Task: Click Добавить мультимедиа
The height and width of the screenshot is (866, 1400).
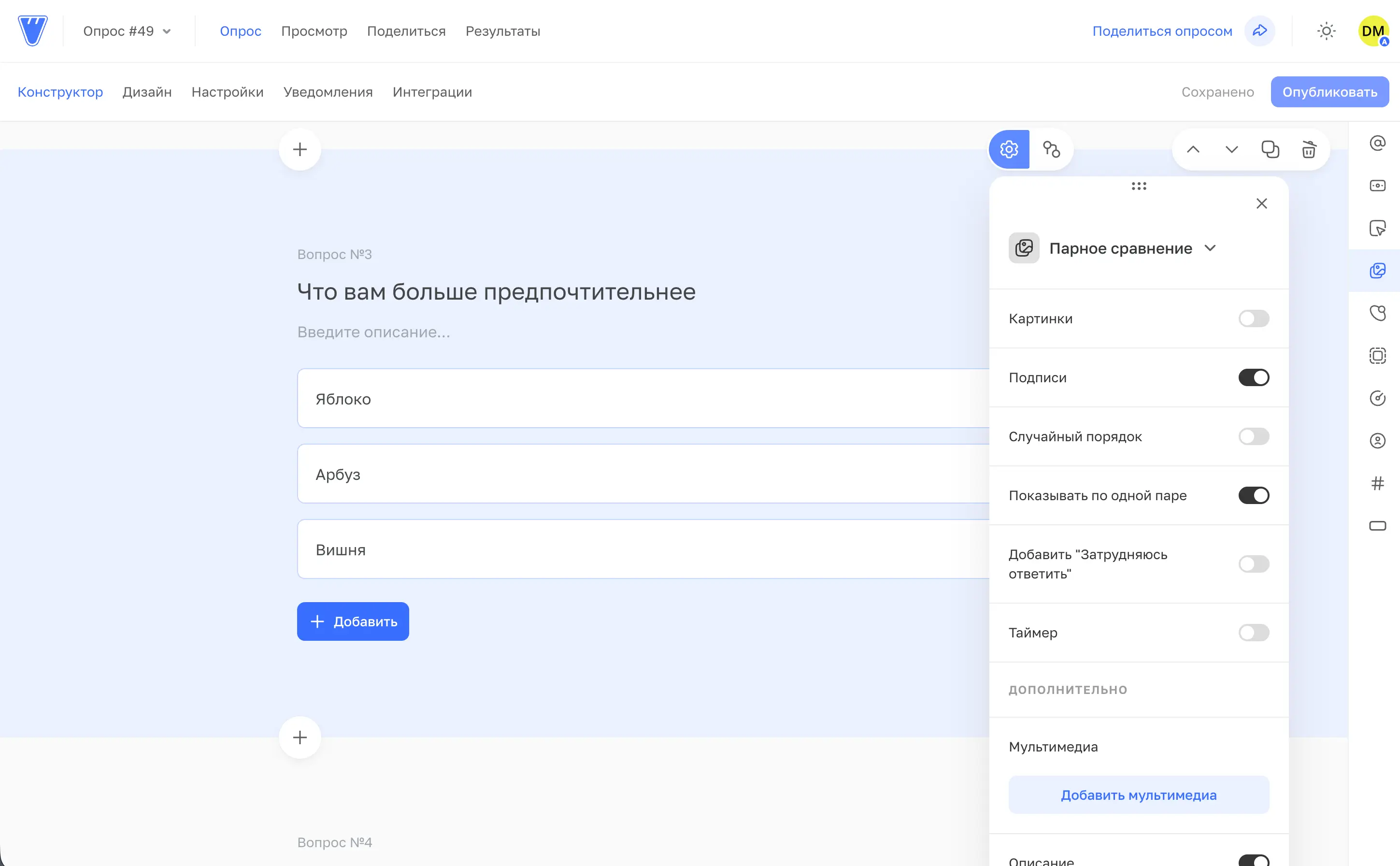Action: [1138, 794]
